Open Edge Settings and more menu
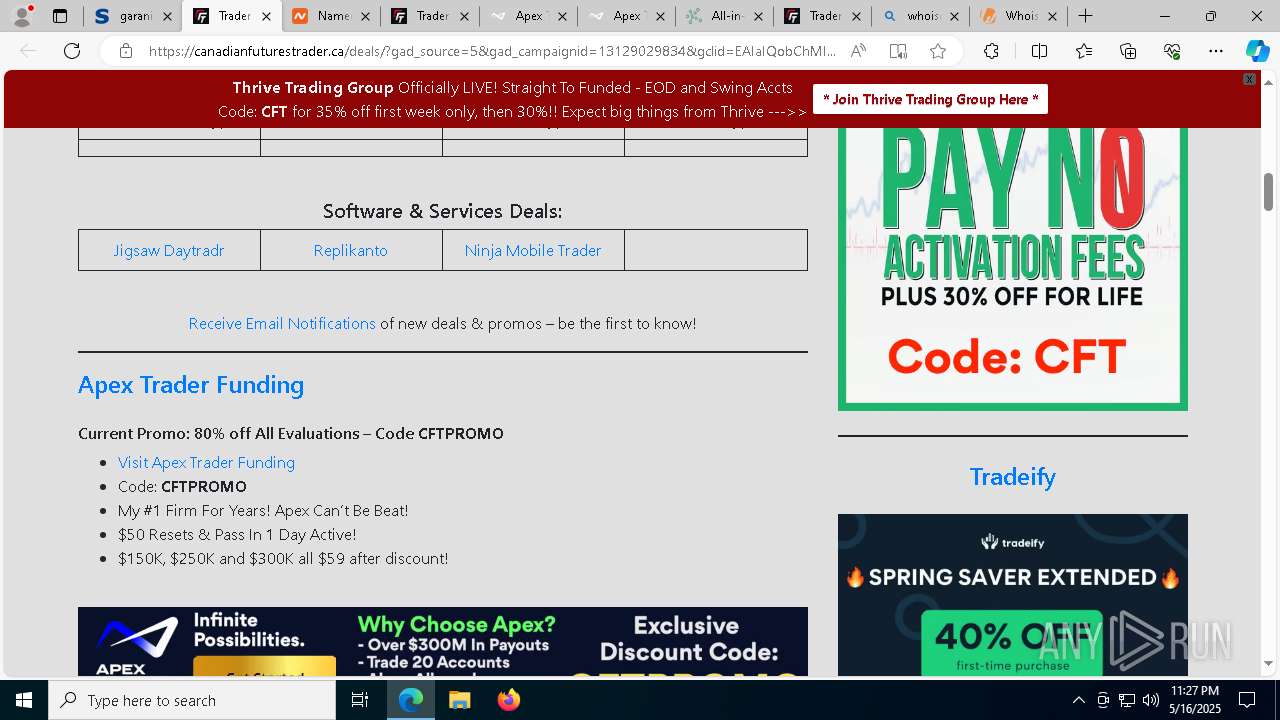 pyautogui.click(x=1216, y=51)
